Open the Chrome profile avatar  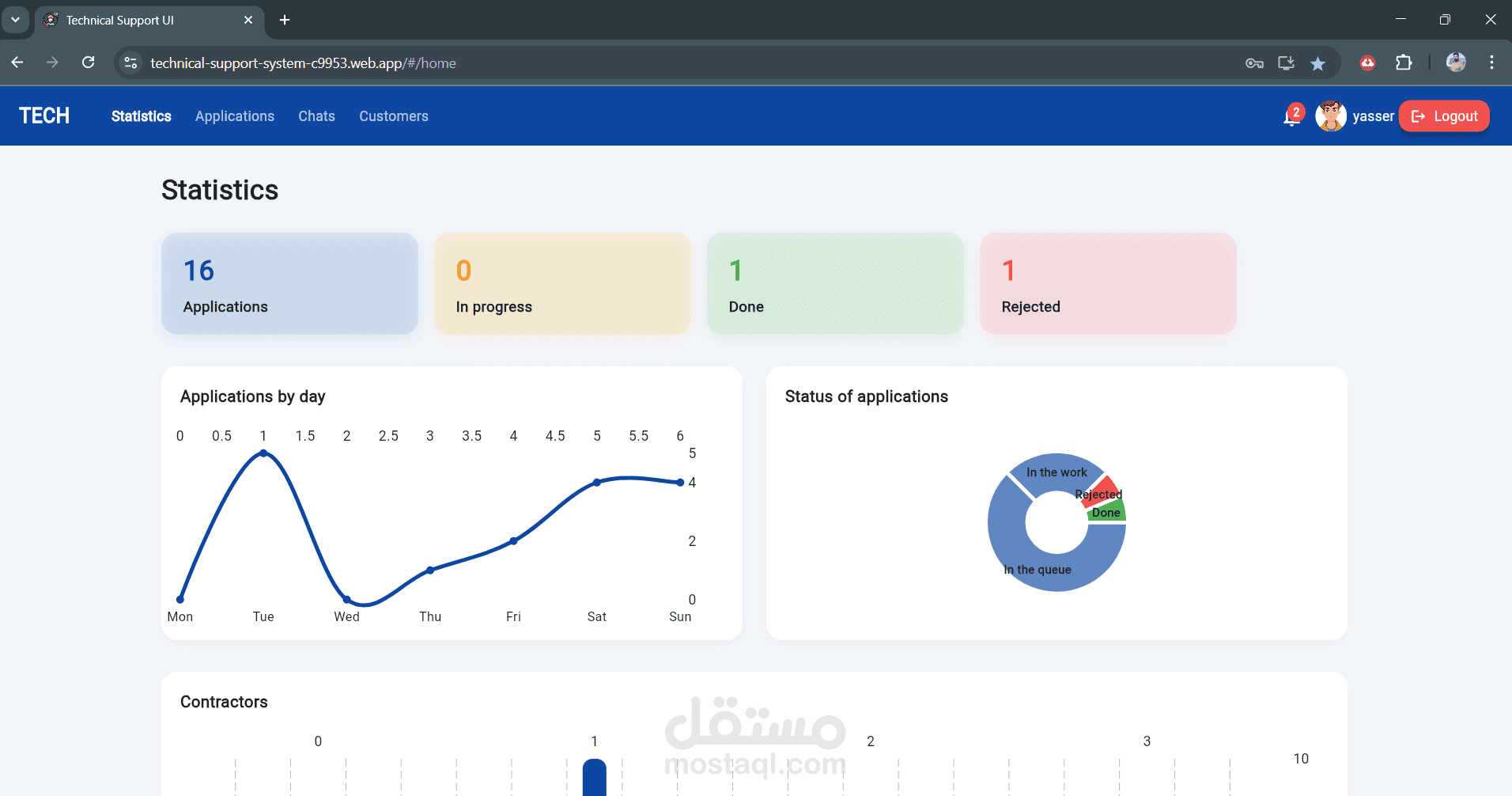pos(1456,63)
